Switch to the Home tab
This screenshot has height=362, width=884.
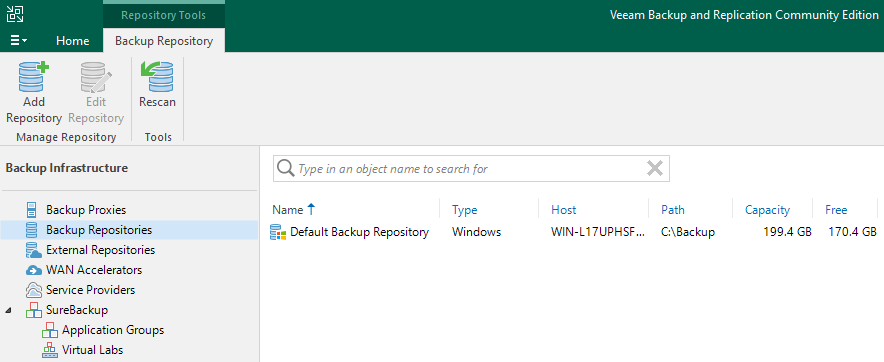(73, 41)
